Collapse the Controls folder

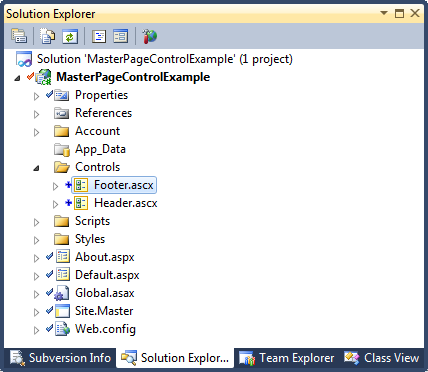pos(36,168)
